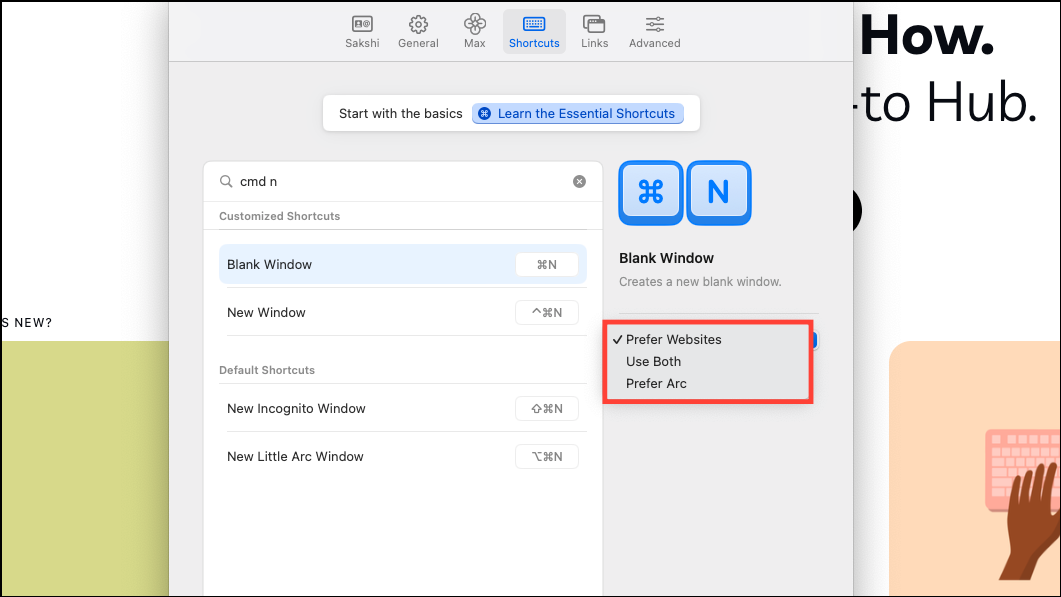The height and width of the screenshot is (597, 1061).
Task: Expand the New Incognito Window shortcut row
Action: (x=402, y=408)
